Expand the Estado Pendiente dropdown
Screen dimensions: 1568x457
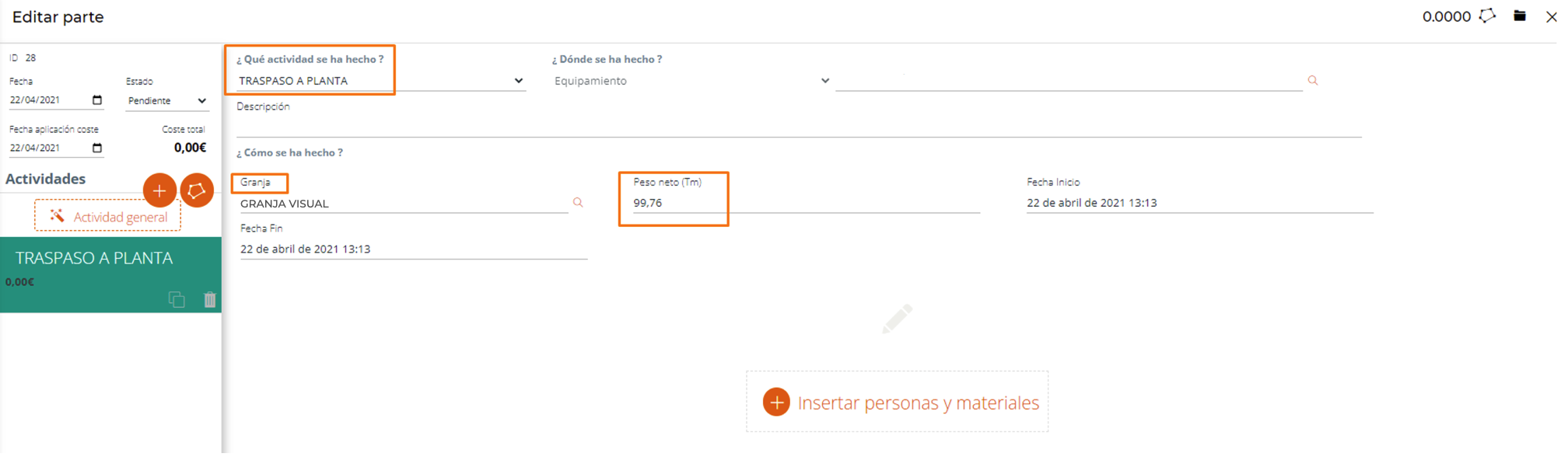[x=167, y=101]
